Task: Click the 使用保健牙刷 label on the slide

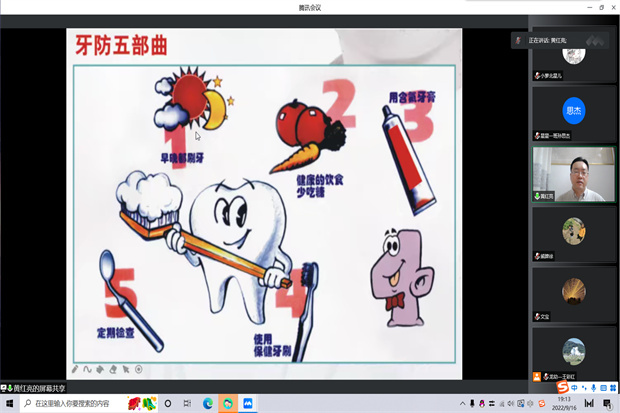Action: (272, 345)
